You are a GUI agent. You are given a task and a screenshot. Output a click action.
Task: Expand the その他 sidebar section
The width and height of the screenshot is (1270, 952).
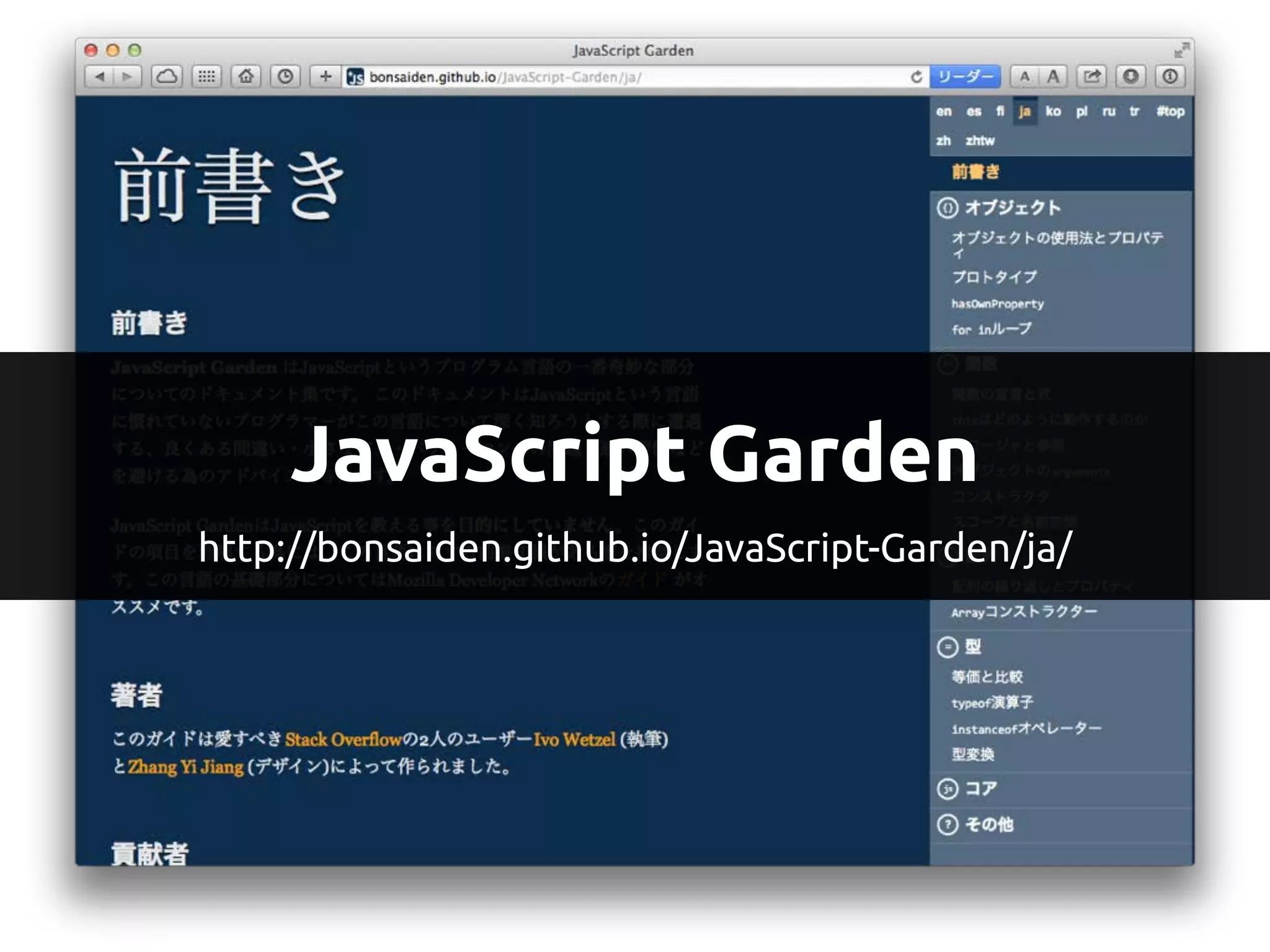tap(988, 825)
